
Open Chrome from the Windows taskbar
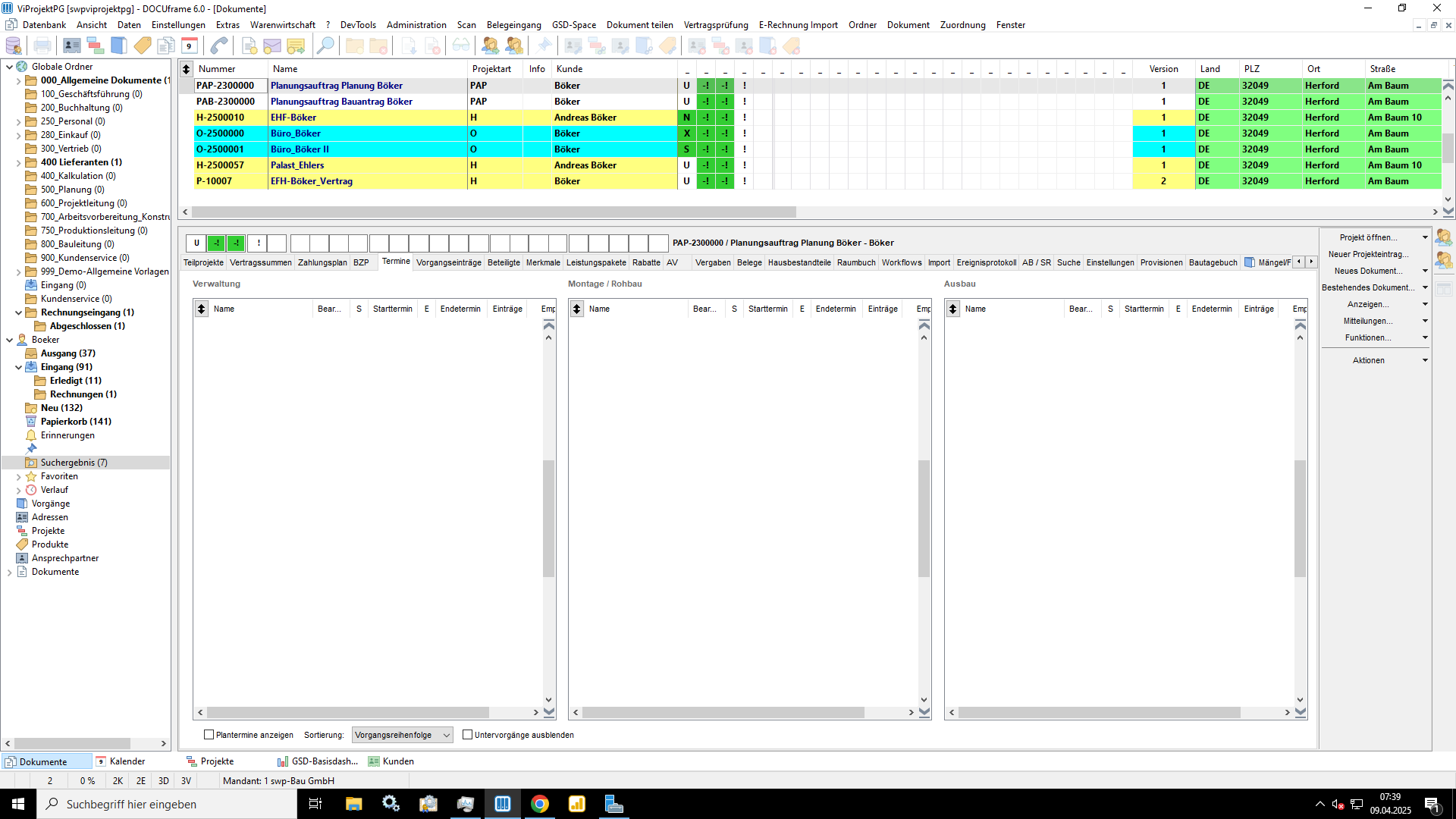click(540, 804)
